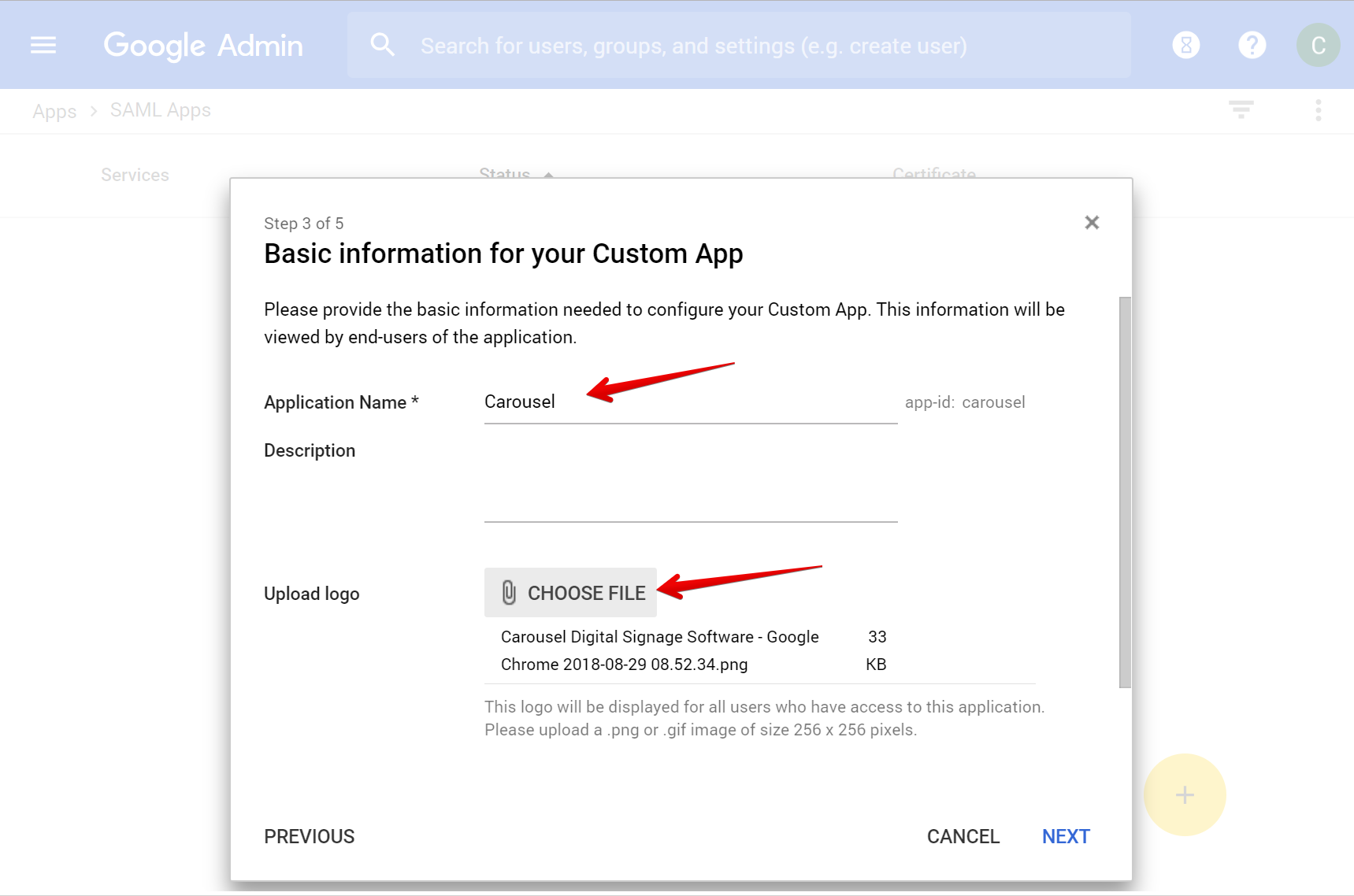This screenshot has height=896, width=1354.
Task: Go back with the PREVIOUS button
Action: (x=310, y=836)
